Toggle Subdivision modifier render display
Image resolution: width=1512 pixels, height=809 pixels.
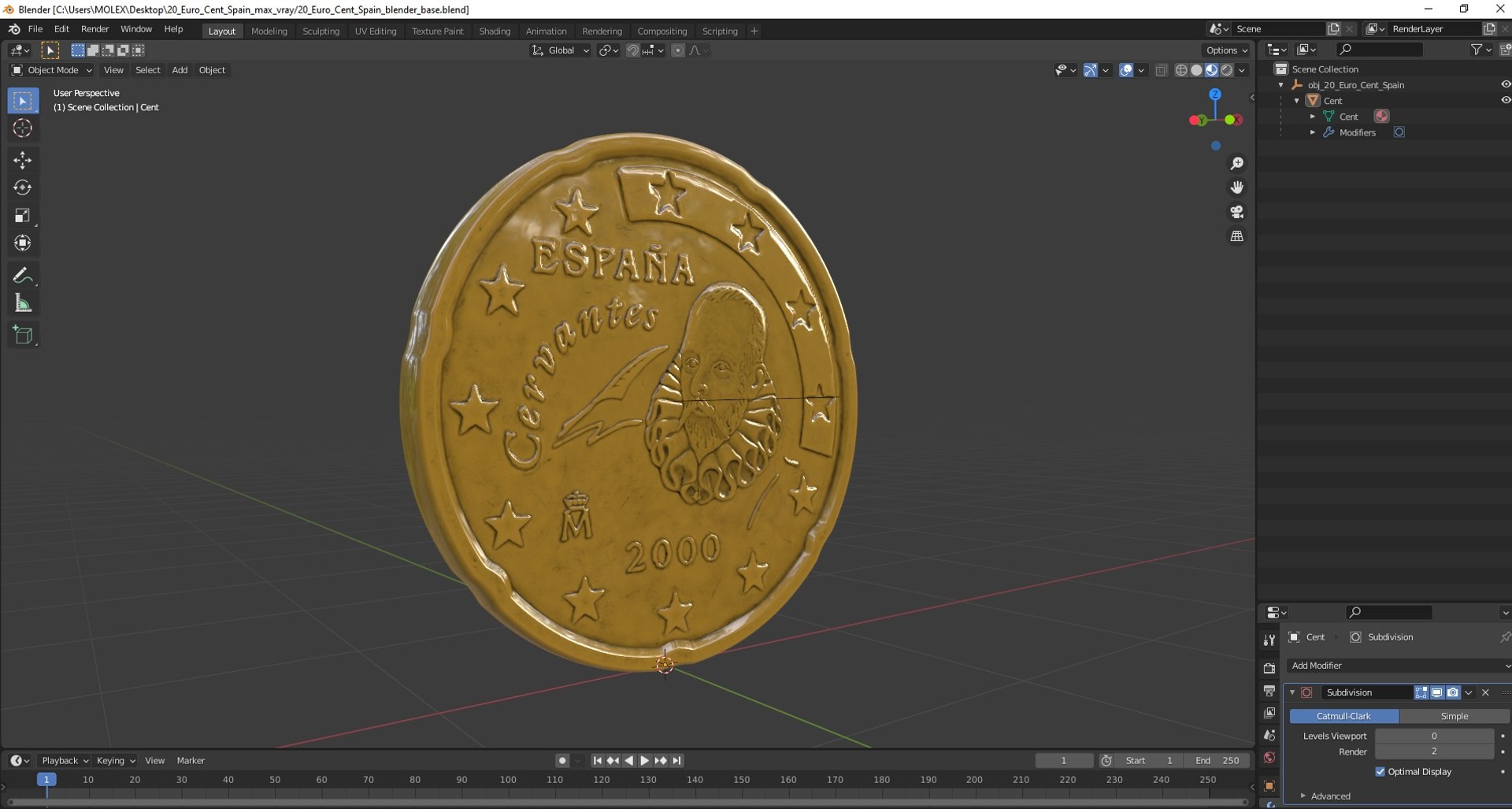(1453, 692)
